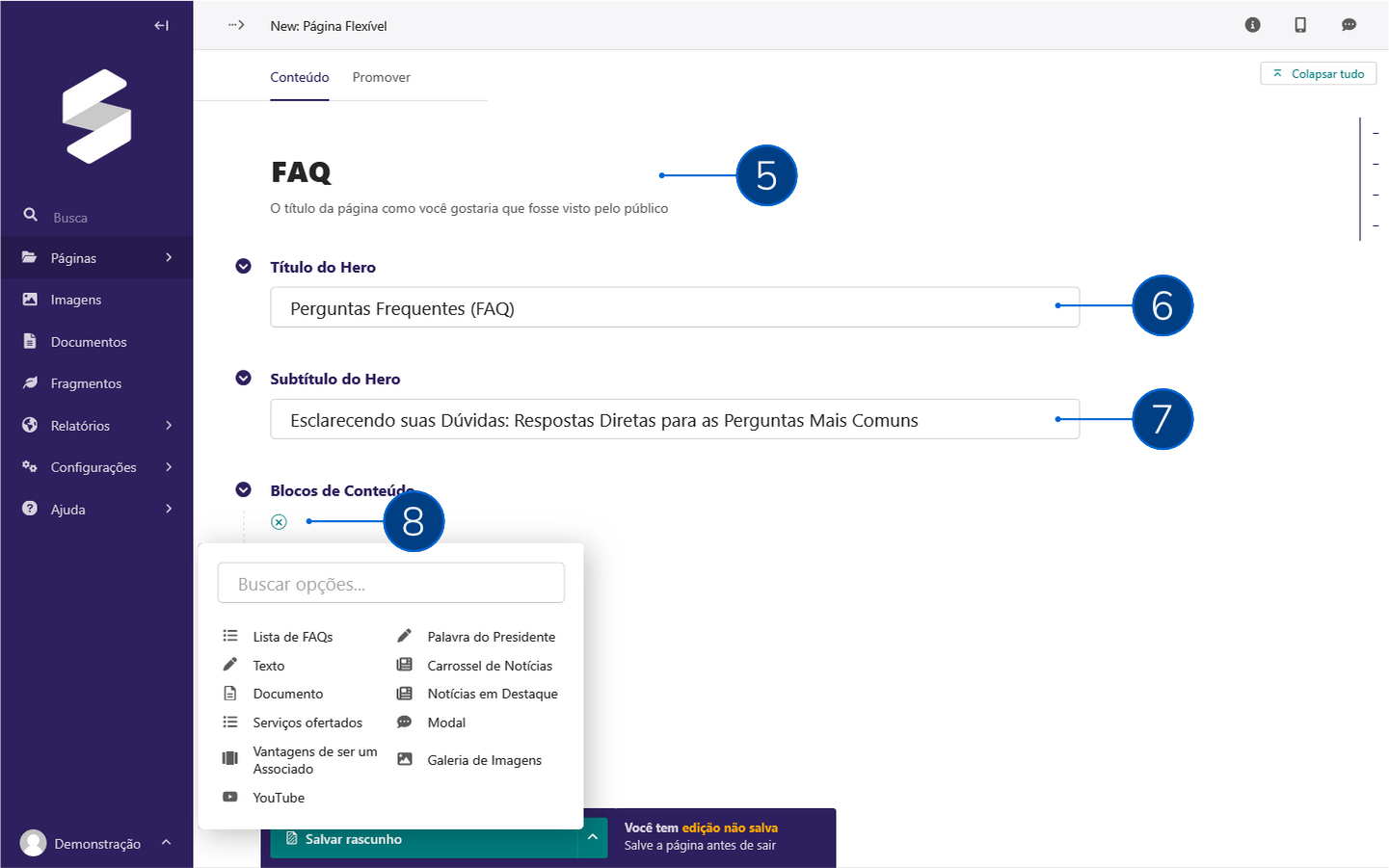The image size is (1389, 868).
Task: Open Fragmentos in the sidebar
Action: point(86,383)
